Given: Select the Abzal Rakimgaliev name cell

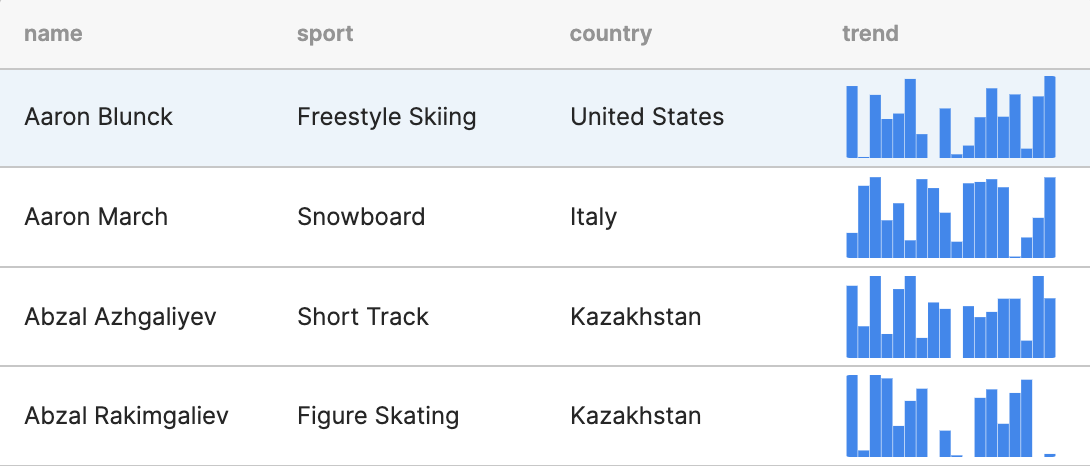Looking at the screenshot, I should [x=127, y=417].
